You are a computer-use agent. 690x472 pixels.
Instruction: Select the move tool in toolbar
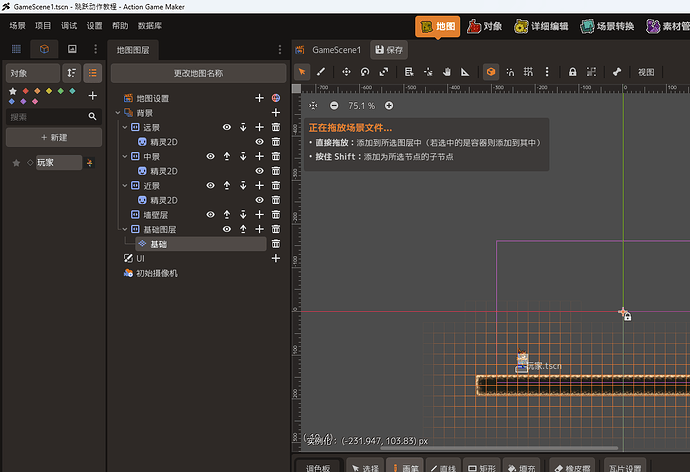pos(346,72)
